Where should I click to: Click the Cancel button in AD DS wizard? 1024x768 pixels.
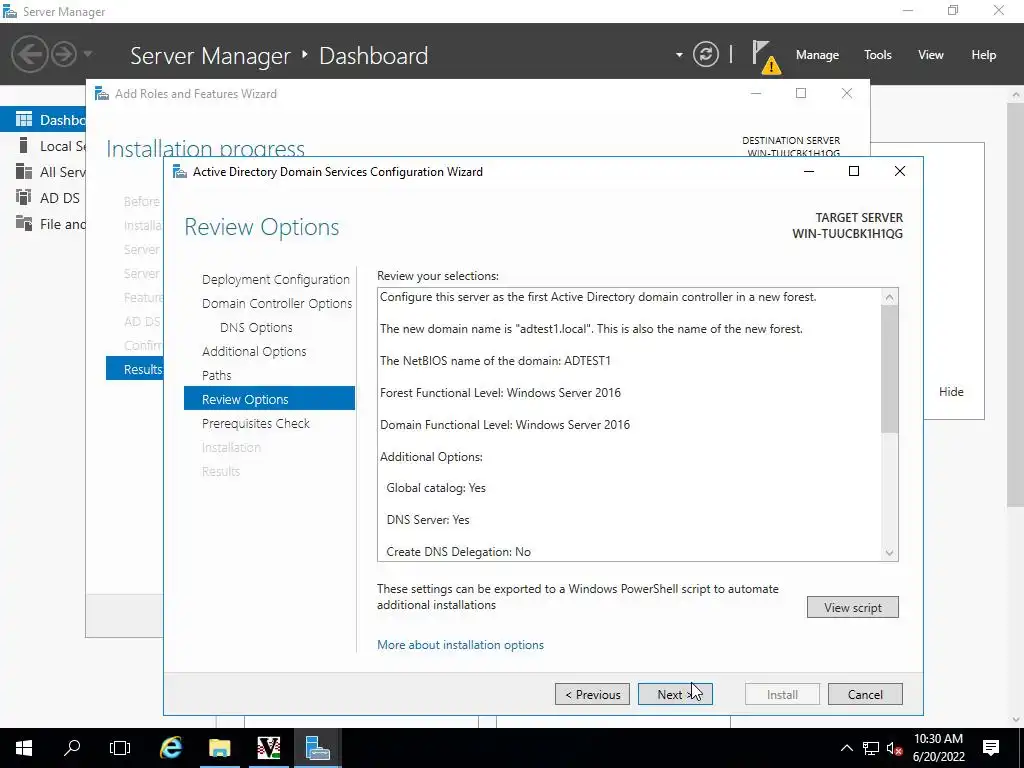865,694
